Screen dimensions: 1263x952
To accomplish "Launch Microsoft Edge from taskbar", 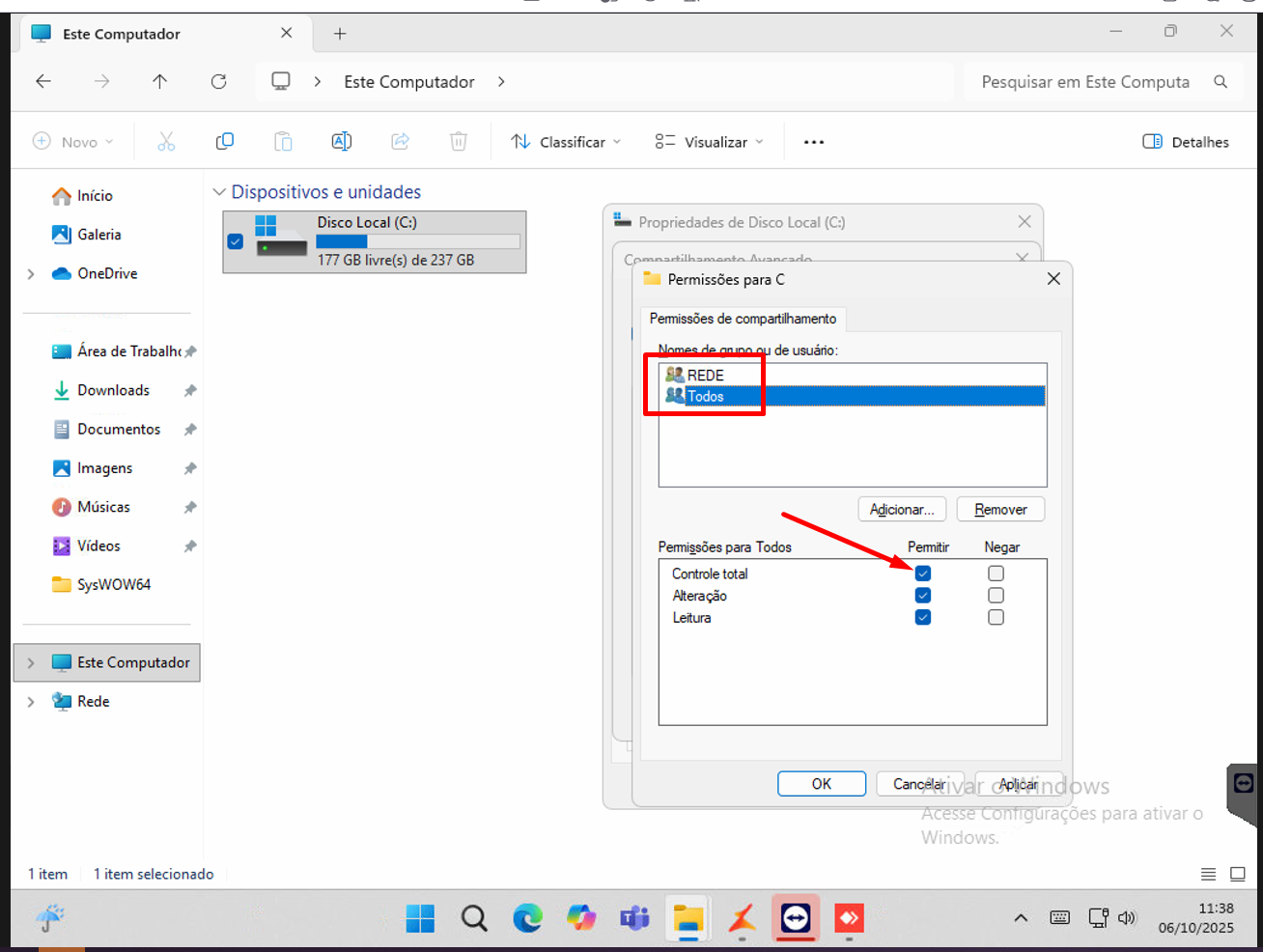I will coord(527,918).
